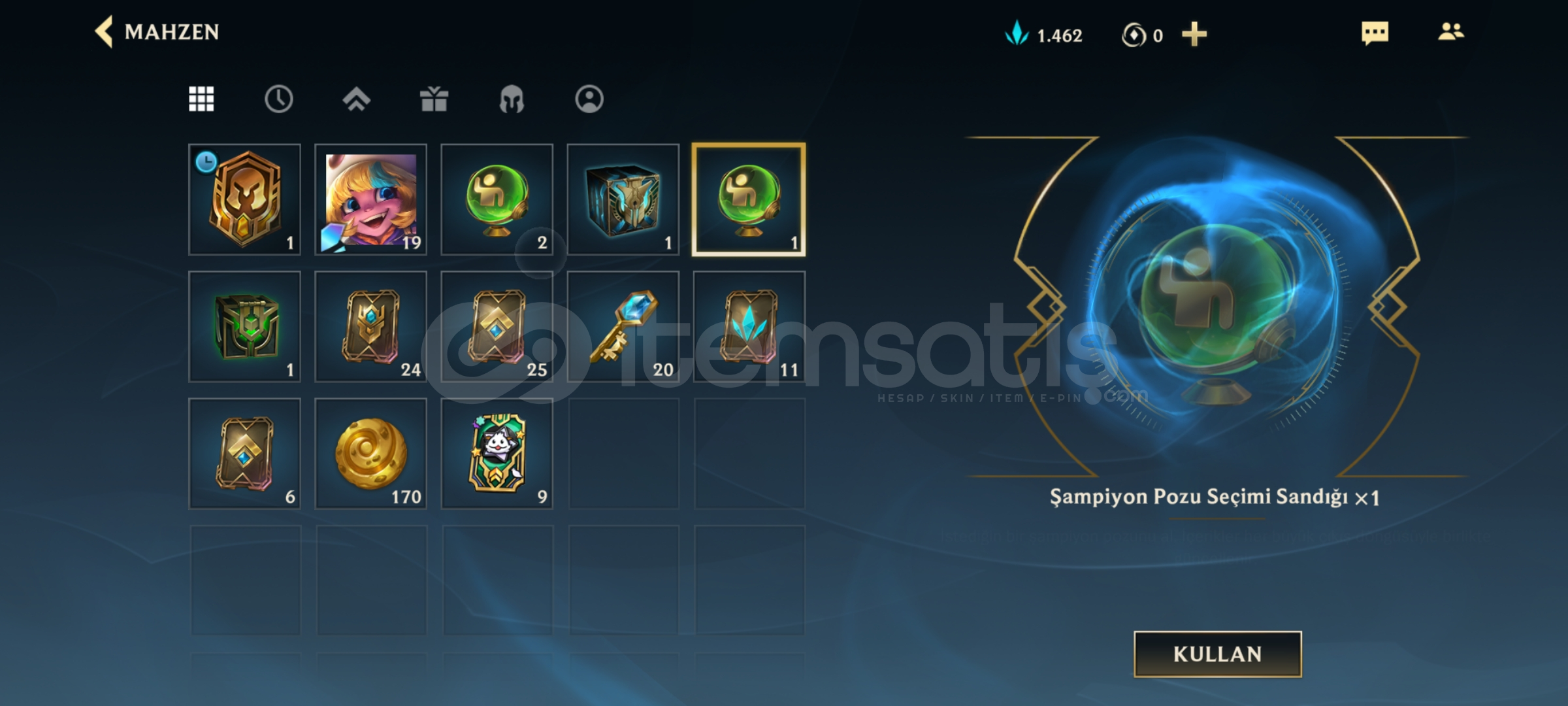Select the gold coin item with 170
Image resolution: width=1568 pixels, height=706 pixels.
tap(371, 453)
